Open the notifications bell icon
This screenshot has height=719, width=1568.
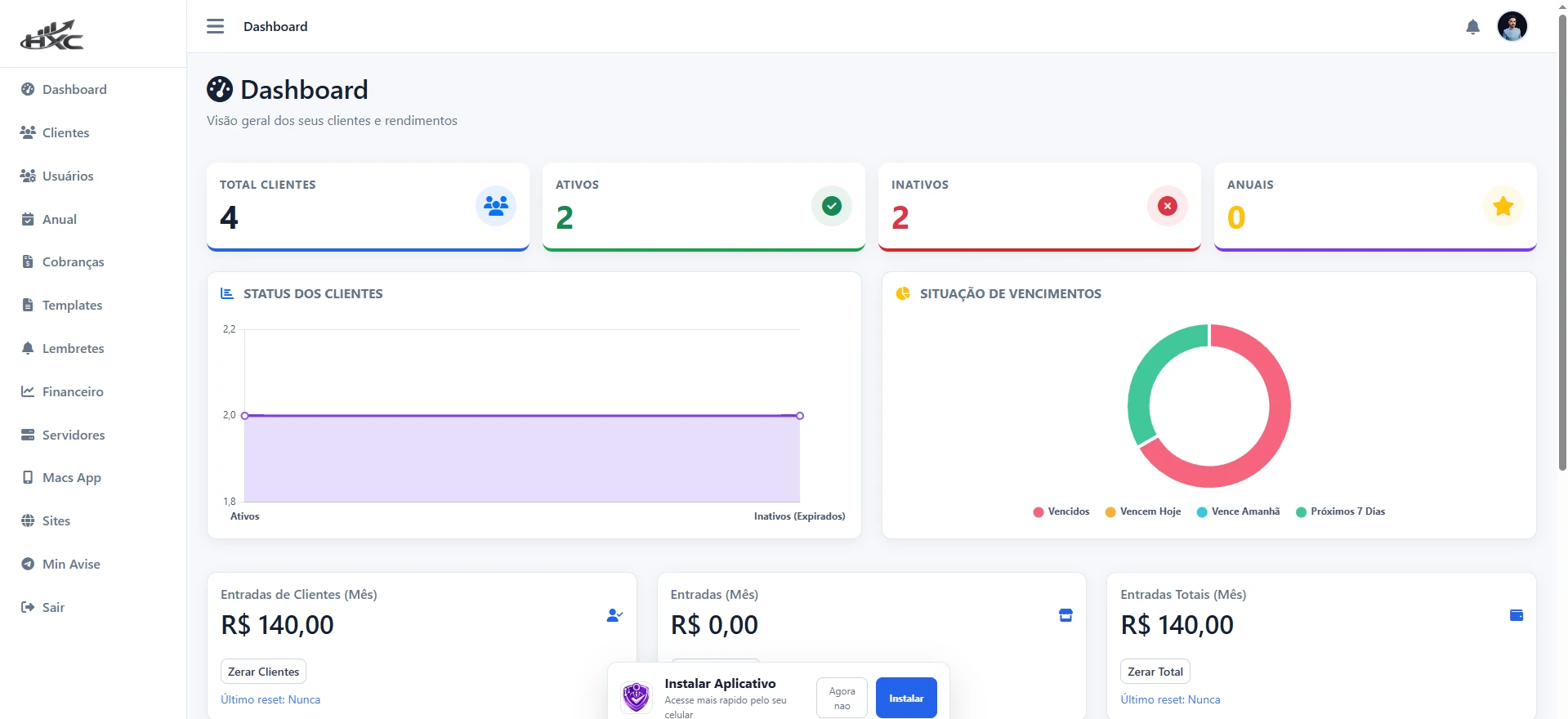(x=1472, y=27)
